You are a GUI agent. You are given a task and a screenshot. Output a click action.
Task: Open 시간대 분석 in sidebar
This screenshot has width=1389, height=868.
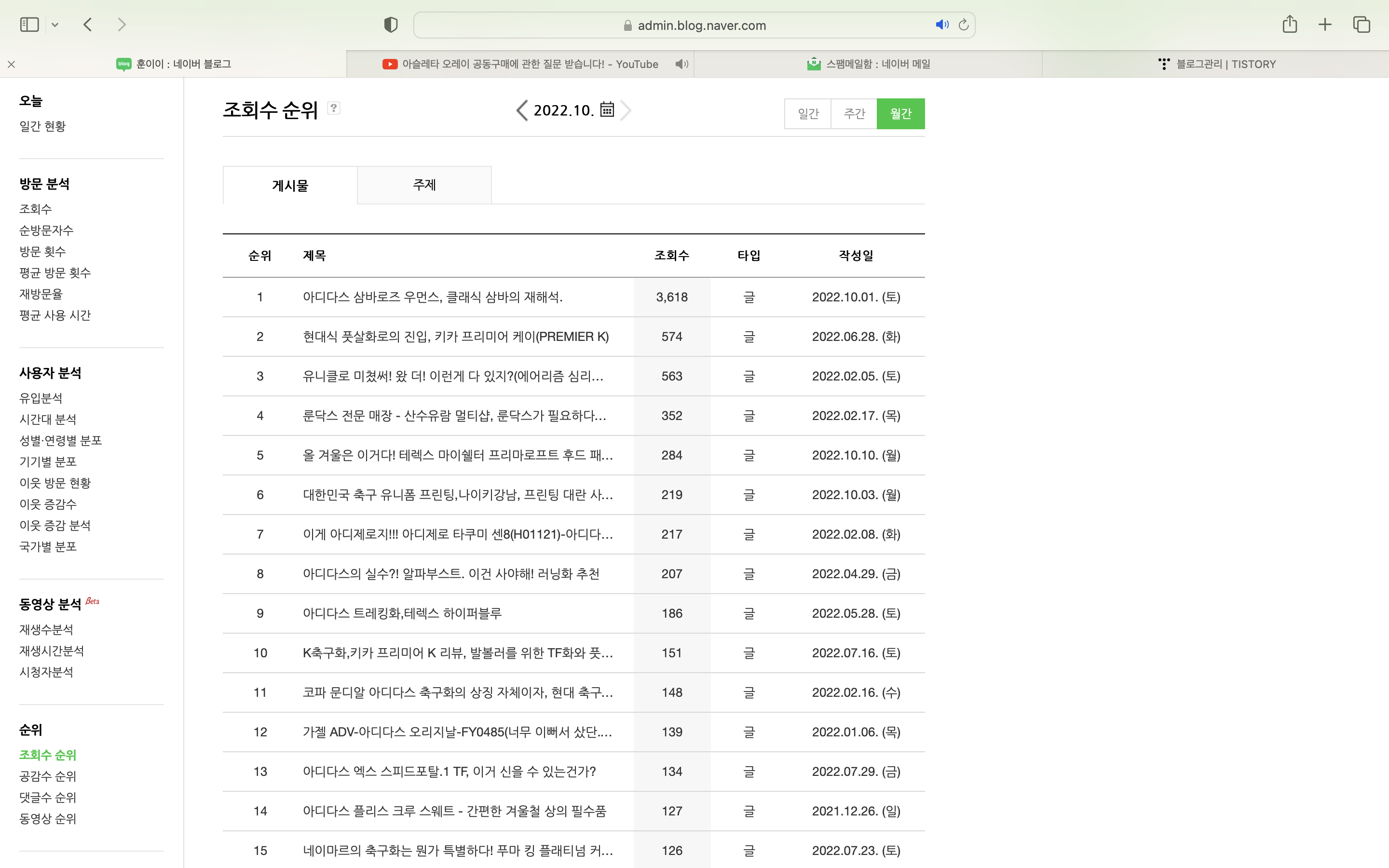tap(48, 419)
